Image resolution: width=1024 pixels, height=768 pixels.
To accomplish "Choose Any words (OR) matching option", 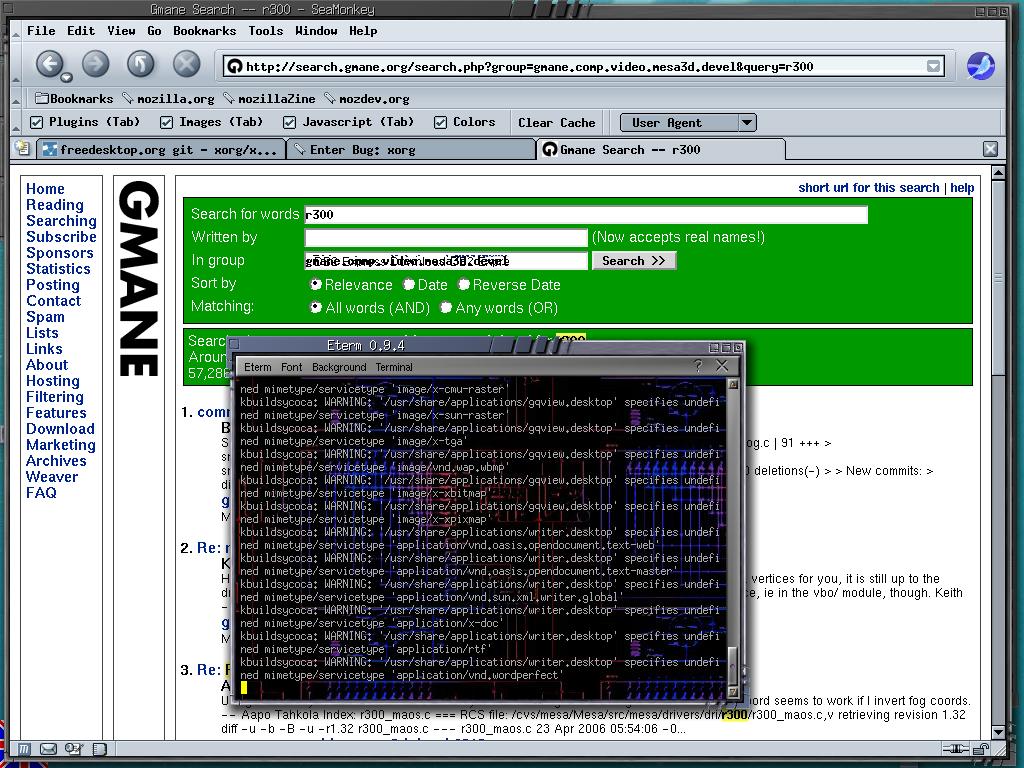I will pos(446,308).
